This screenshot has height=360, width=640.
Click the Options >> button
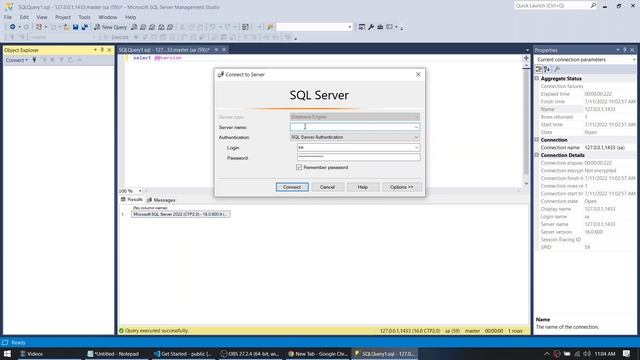[402, 187]
